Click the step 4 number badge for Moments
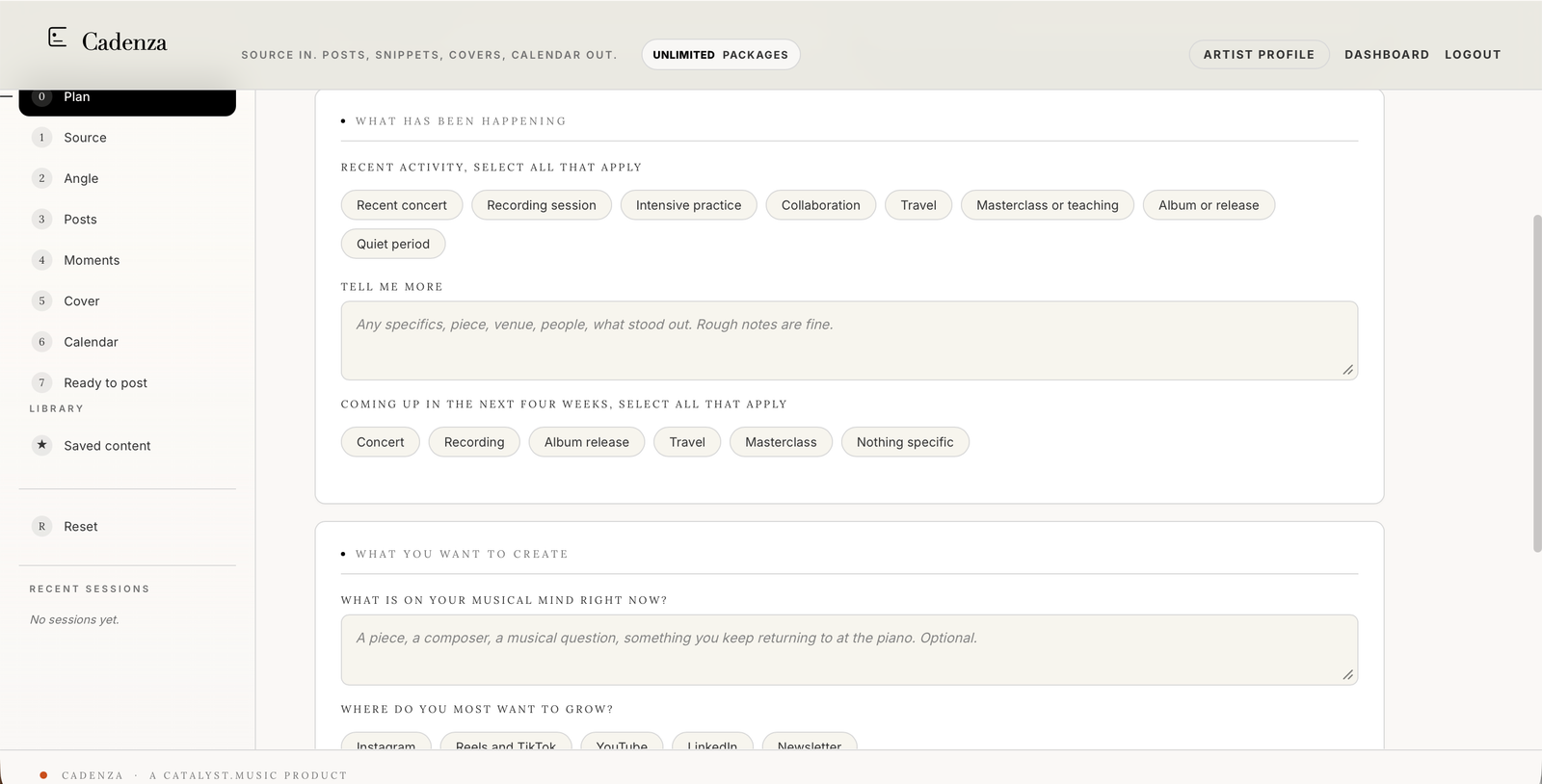The height and width of the screenshot is (784, 1542). (x=41, y=260)
